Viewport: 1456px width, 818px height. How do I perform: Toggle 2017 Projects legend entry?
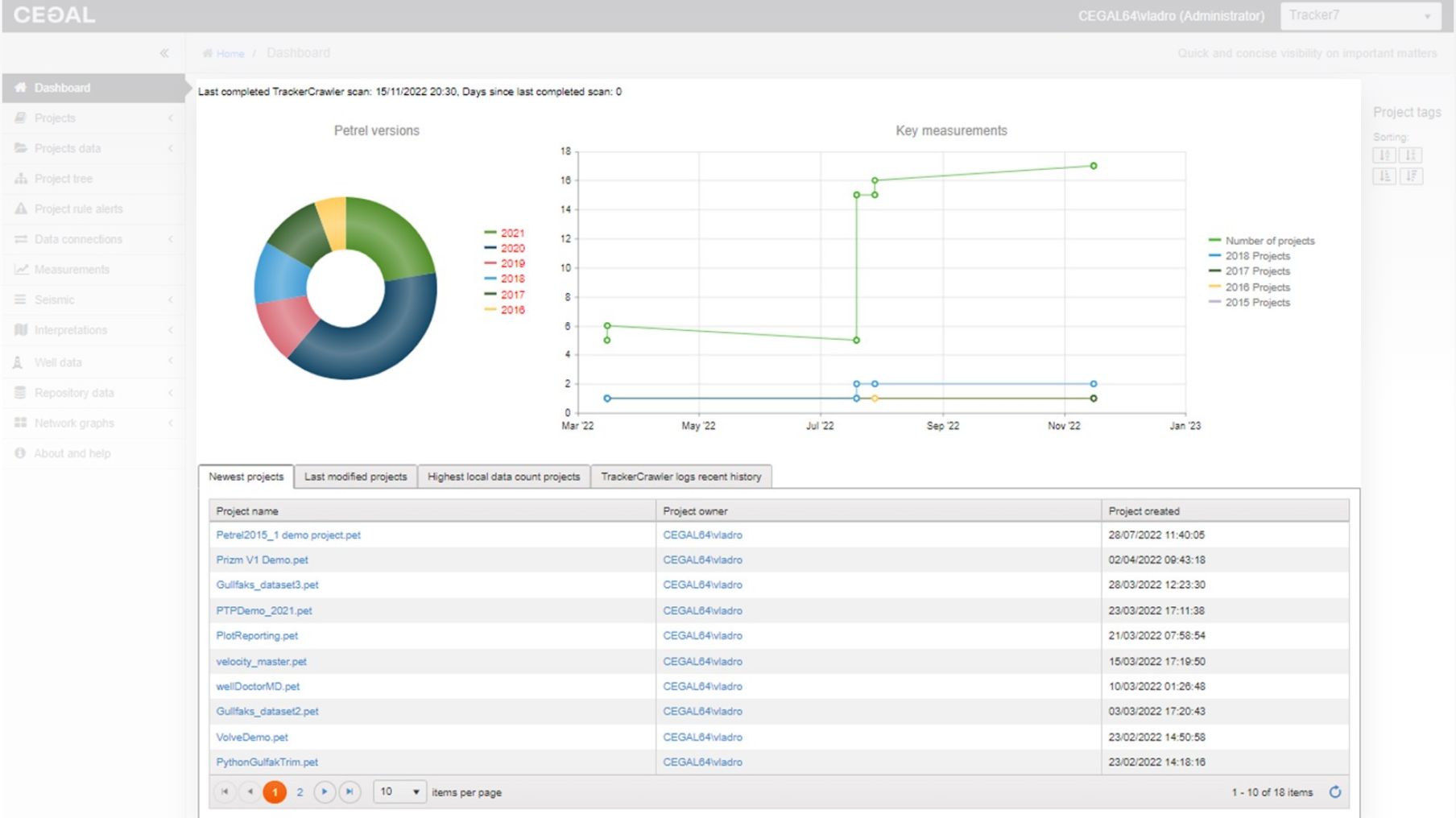[1249, 271]
